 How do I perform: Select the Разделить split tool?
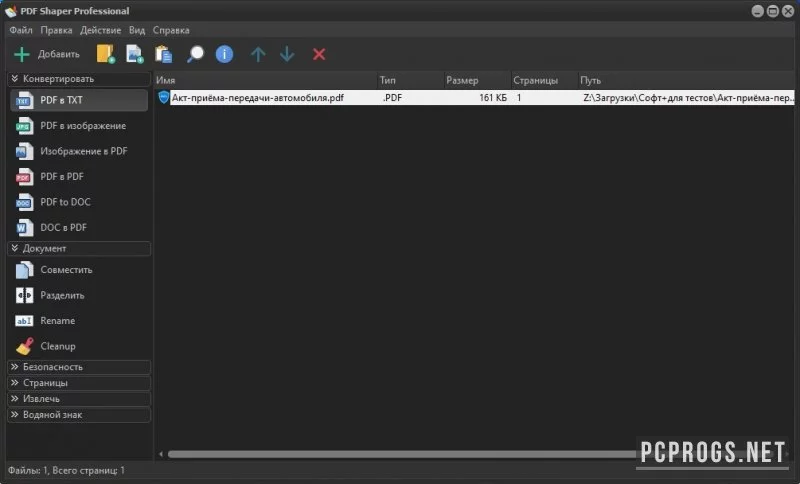click(79, 295)
